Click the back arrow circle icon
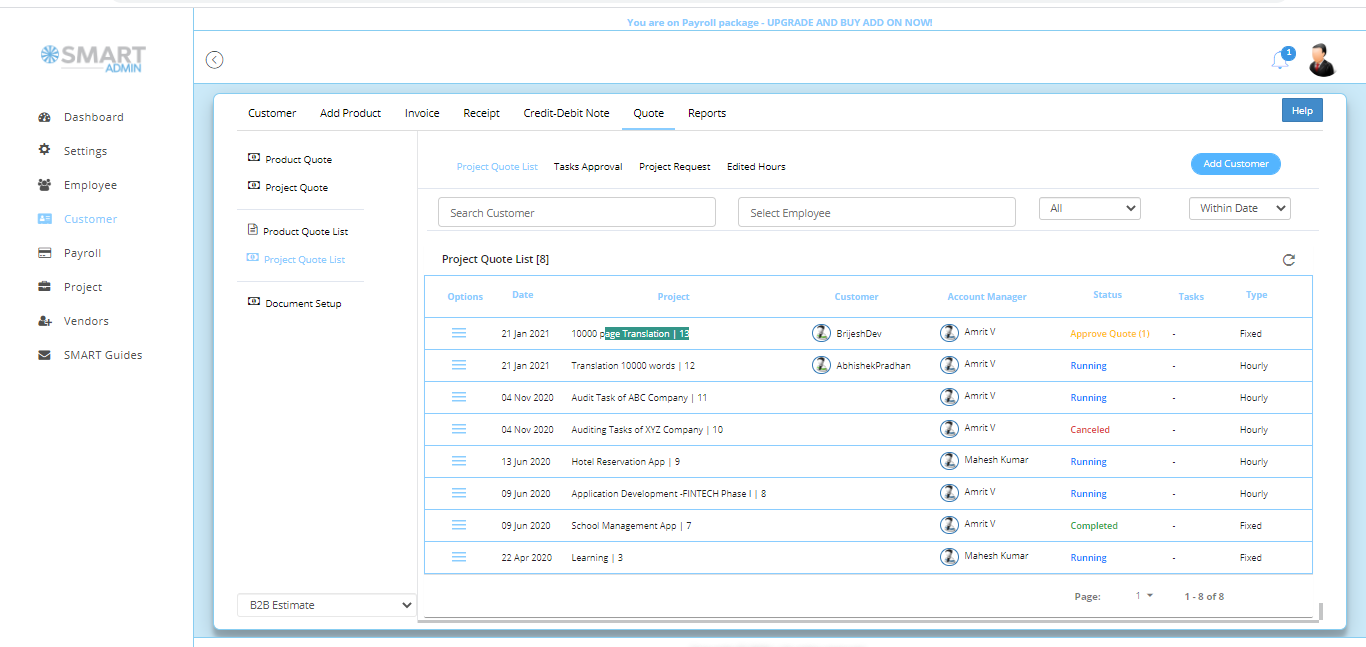The width and height of the screenshot is (1366, 647). (x=214, y=60)
